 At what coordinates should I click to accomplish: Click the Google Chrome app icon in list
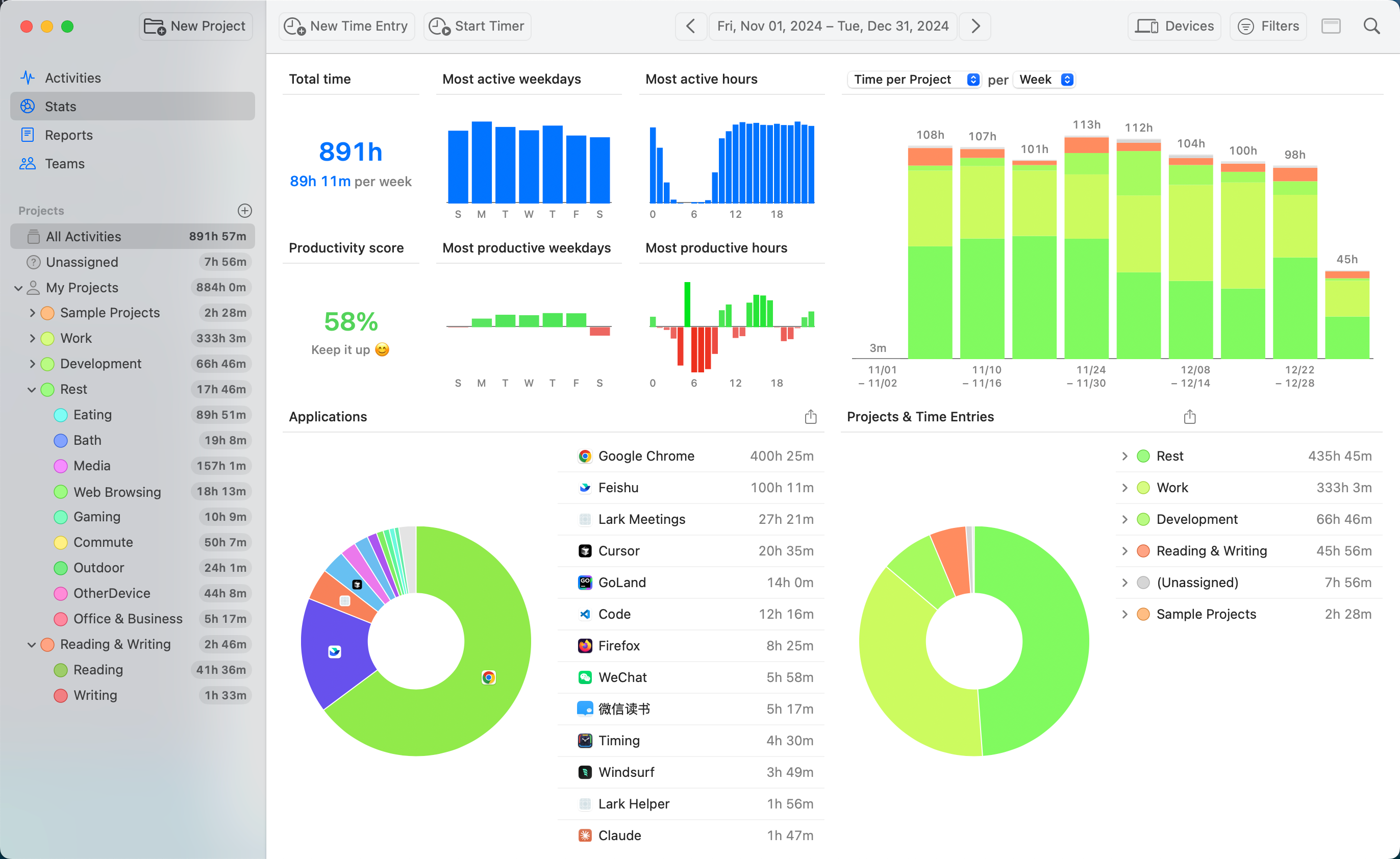pos(585,456)
